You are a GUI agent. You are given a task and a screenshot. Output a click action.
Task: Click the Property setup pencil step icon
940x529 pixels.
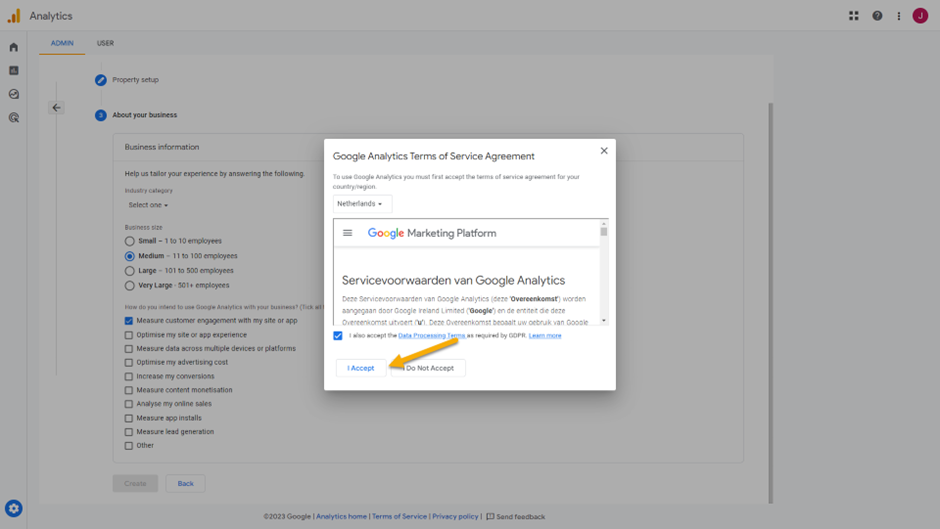(x=101, y=80)
